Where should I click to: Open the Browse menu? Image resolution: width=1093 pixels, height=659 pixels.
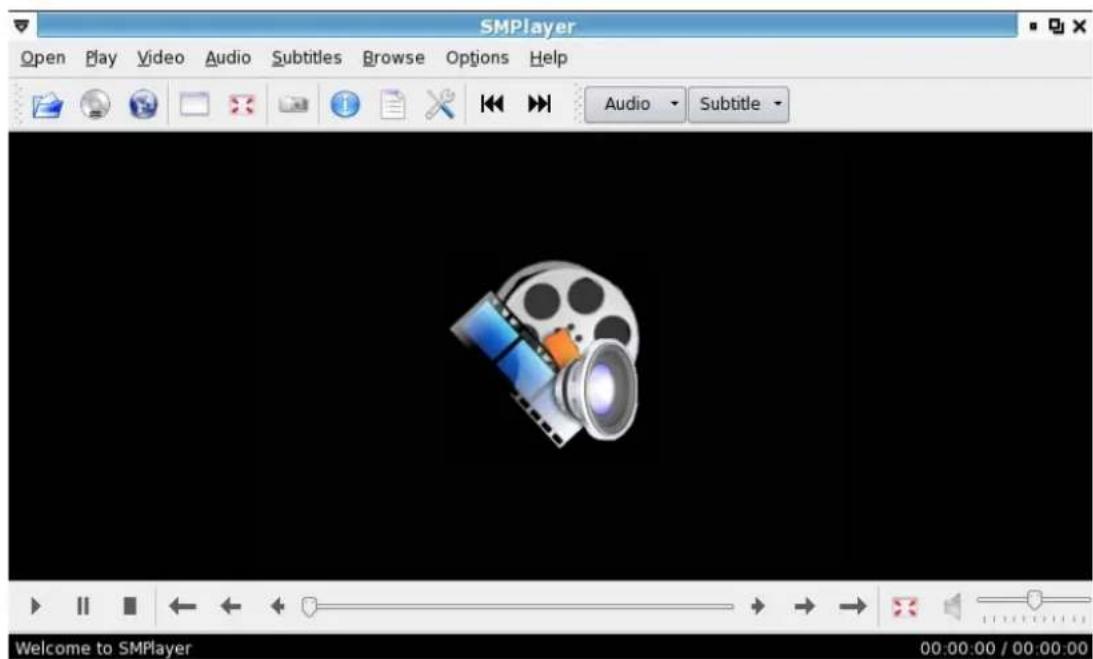point(393,58)
